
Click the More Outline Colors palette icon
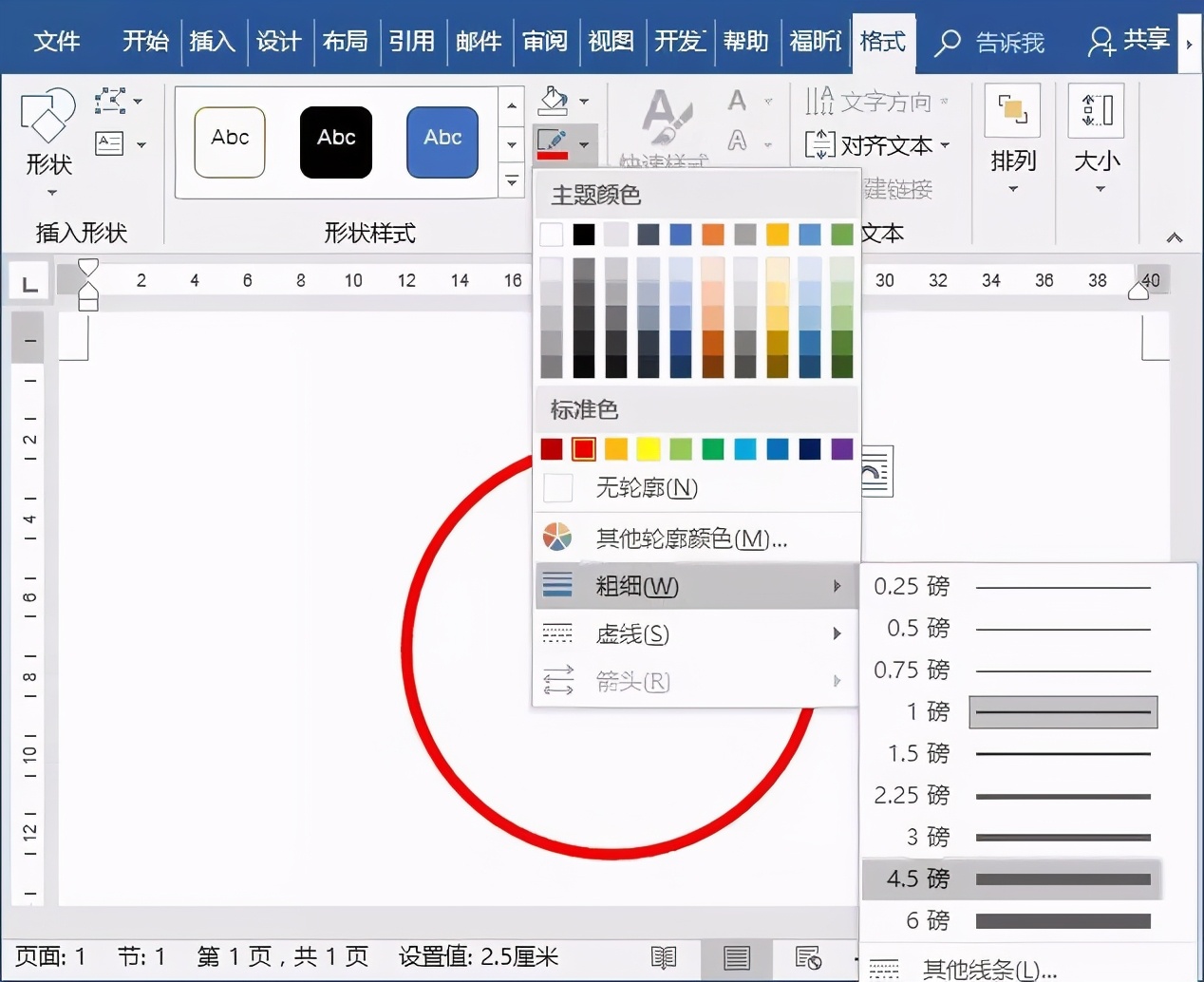tap(557, 538)
